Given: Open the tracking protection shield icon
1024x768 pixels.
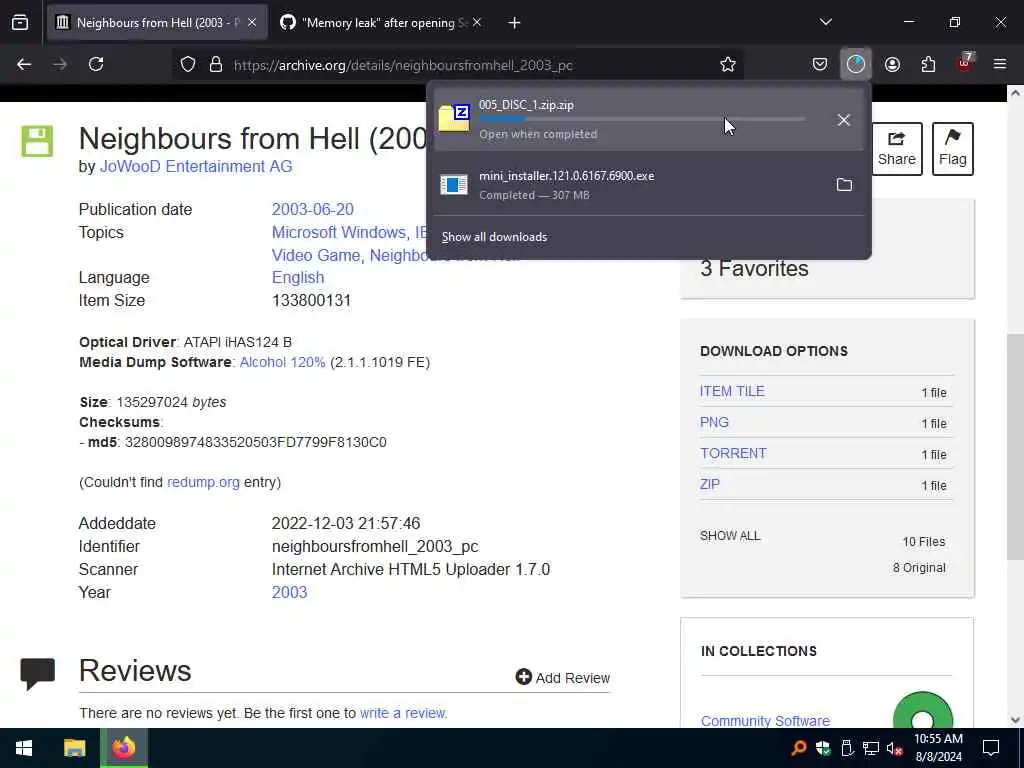Looking at the screenshot, I should coord(188,65).
